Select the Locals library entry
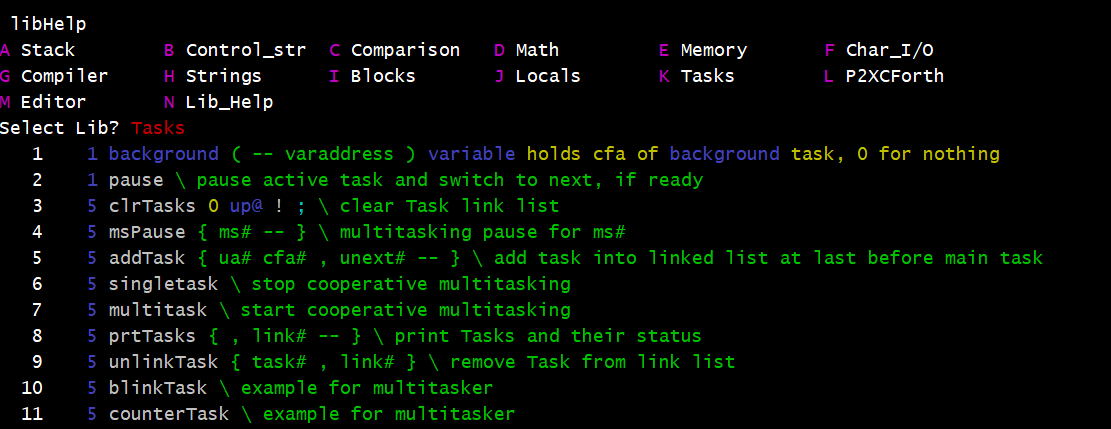The height and width of the screenshot is (429, 1111). pos(548,76)
